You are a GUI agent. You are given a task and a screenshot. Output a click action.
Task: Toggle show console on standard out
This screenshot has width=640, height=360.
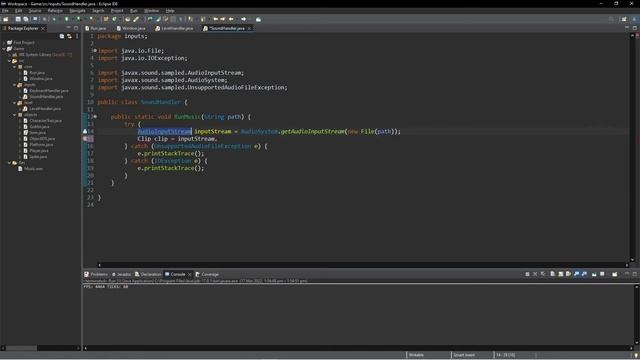click(x=576, y=274)
